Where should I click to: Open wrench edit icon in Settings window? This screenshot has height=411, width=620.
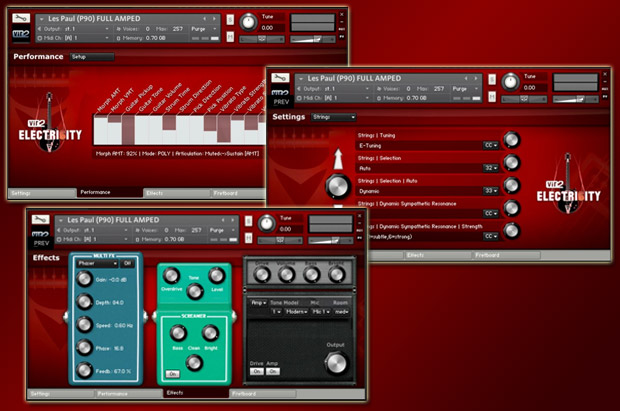[280, 78]
